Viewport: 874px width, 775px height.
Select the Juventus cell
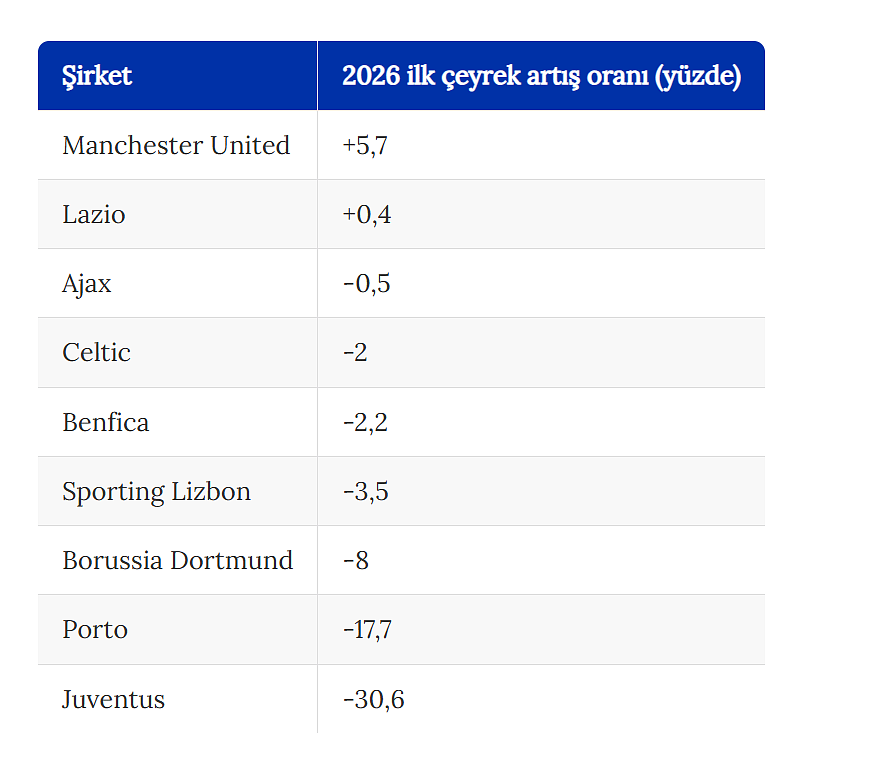tap(113, 699)
